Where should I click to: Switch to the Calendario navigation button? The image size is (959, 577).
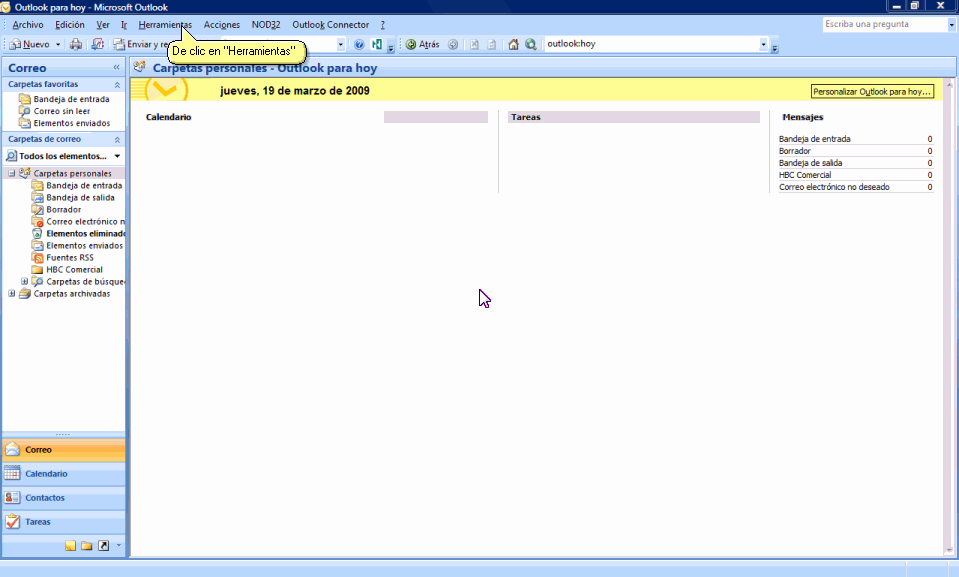[64, 474]
